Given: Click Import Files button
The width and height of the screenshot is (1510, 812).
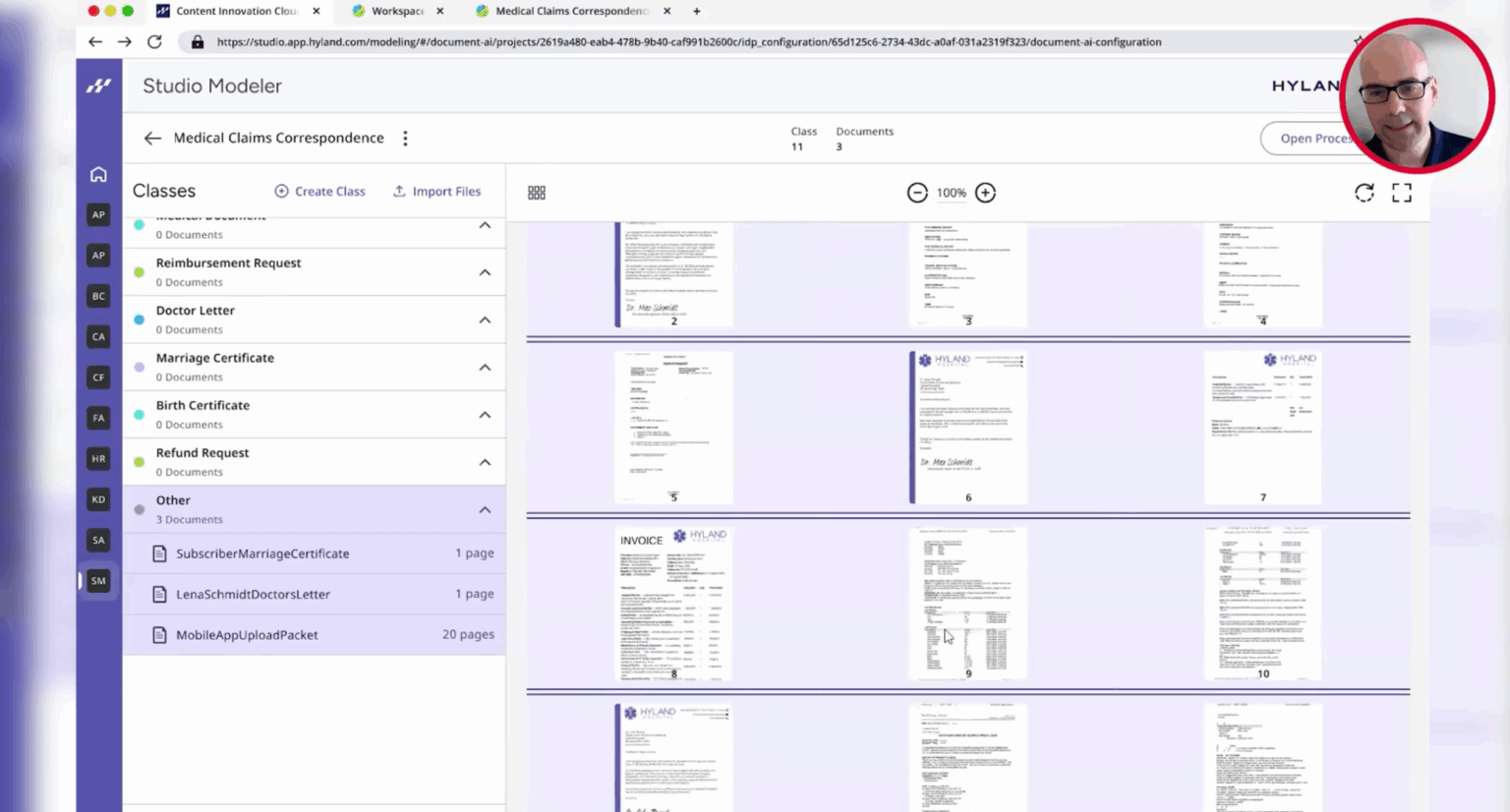Looking at the screenshot, I should pos(437,192).
